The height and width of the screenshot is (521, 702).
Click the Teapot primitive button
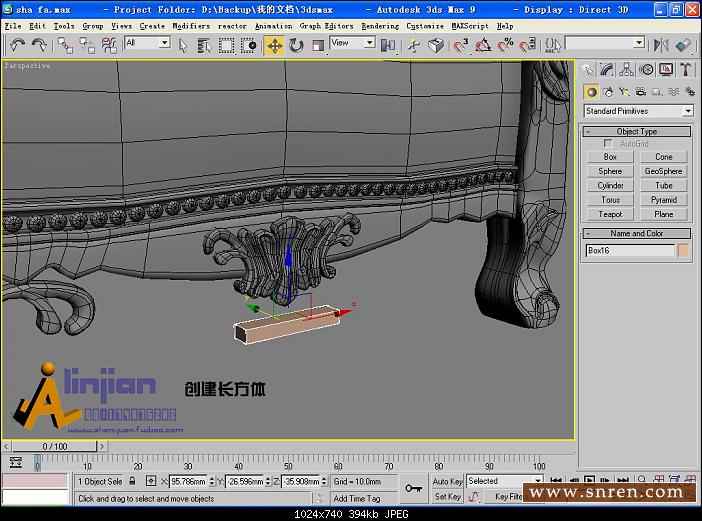click(x=610, y=214)
